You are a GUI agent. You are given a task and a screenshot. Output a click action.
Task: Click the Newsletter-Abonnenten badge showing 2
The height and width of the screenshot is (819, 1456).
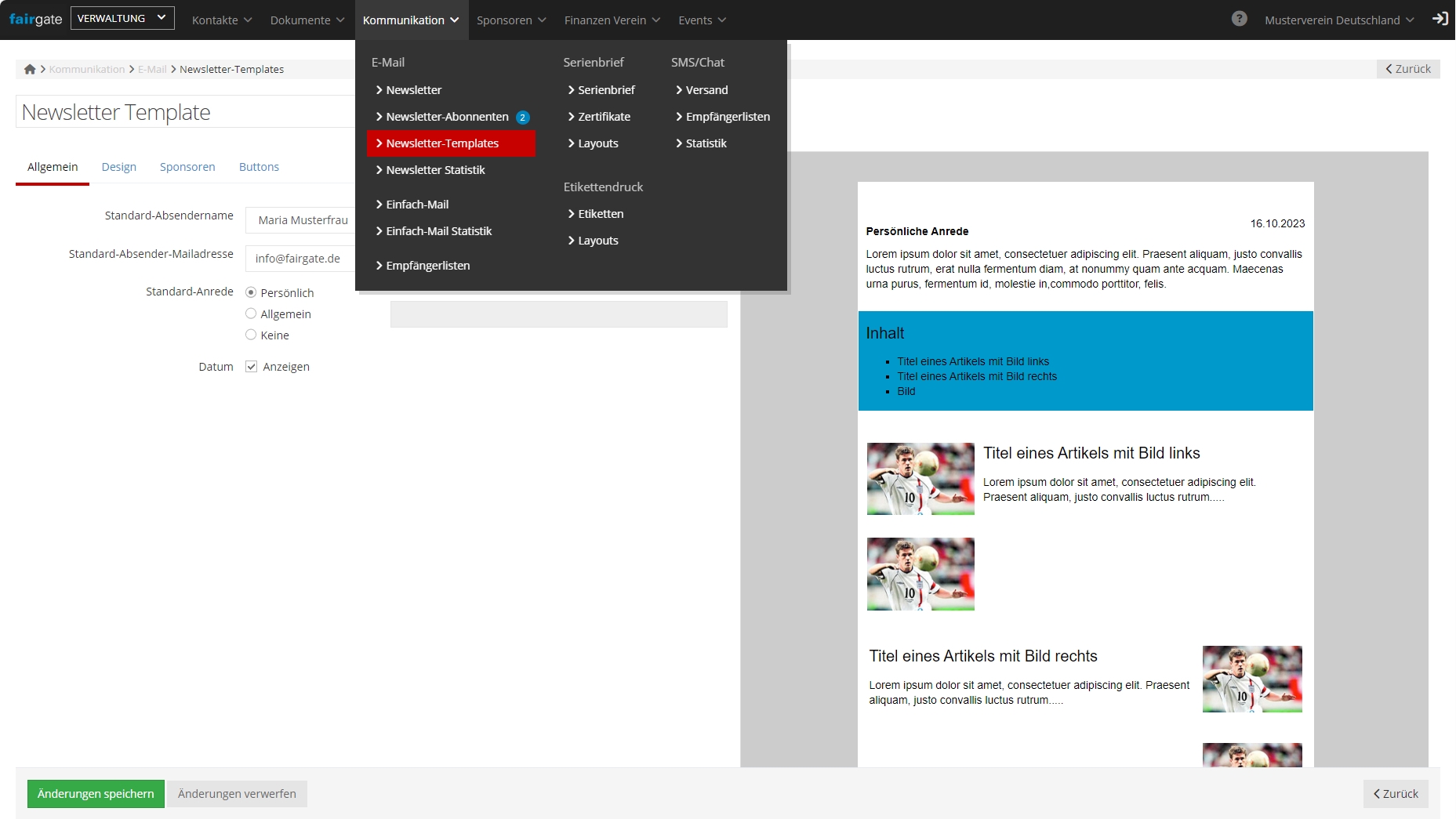click(523, 118)
